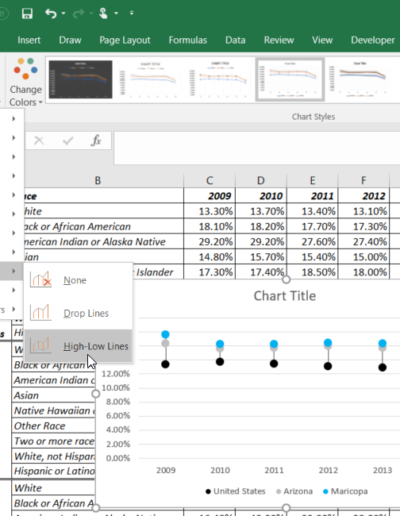Click the blue Maricopa marker for 2009
This screenshot has width=400, height=516.
(165, 334)
